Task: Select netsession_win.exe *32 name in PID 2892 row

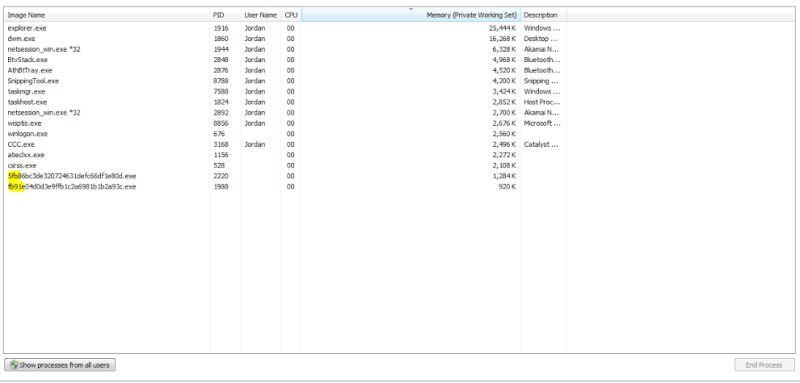Action: (44, 113)
